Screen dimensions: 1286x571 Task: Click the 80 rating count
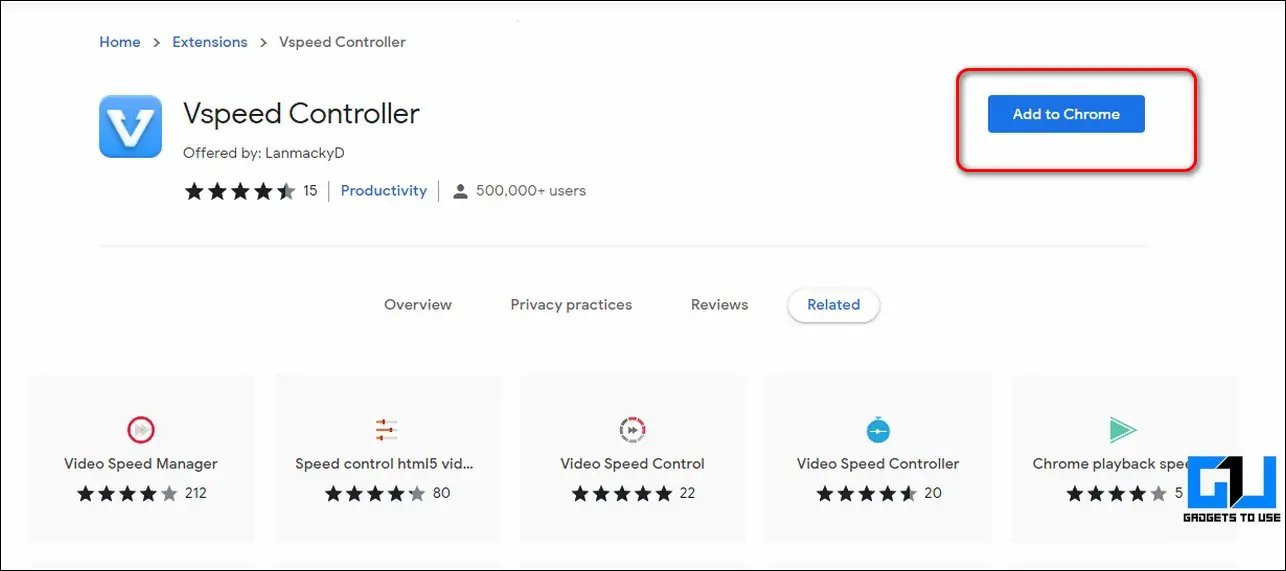[441, 493]
